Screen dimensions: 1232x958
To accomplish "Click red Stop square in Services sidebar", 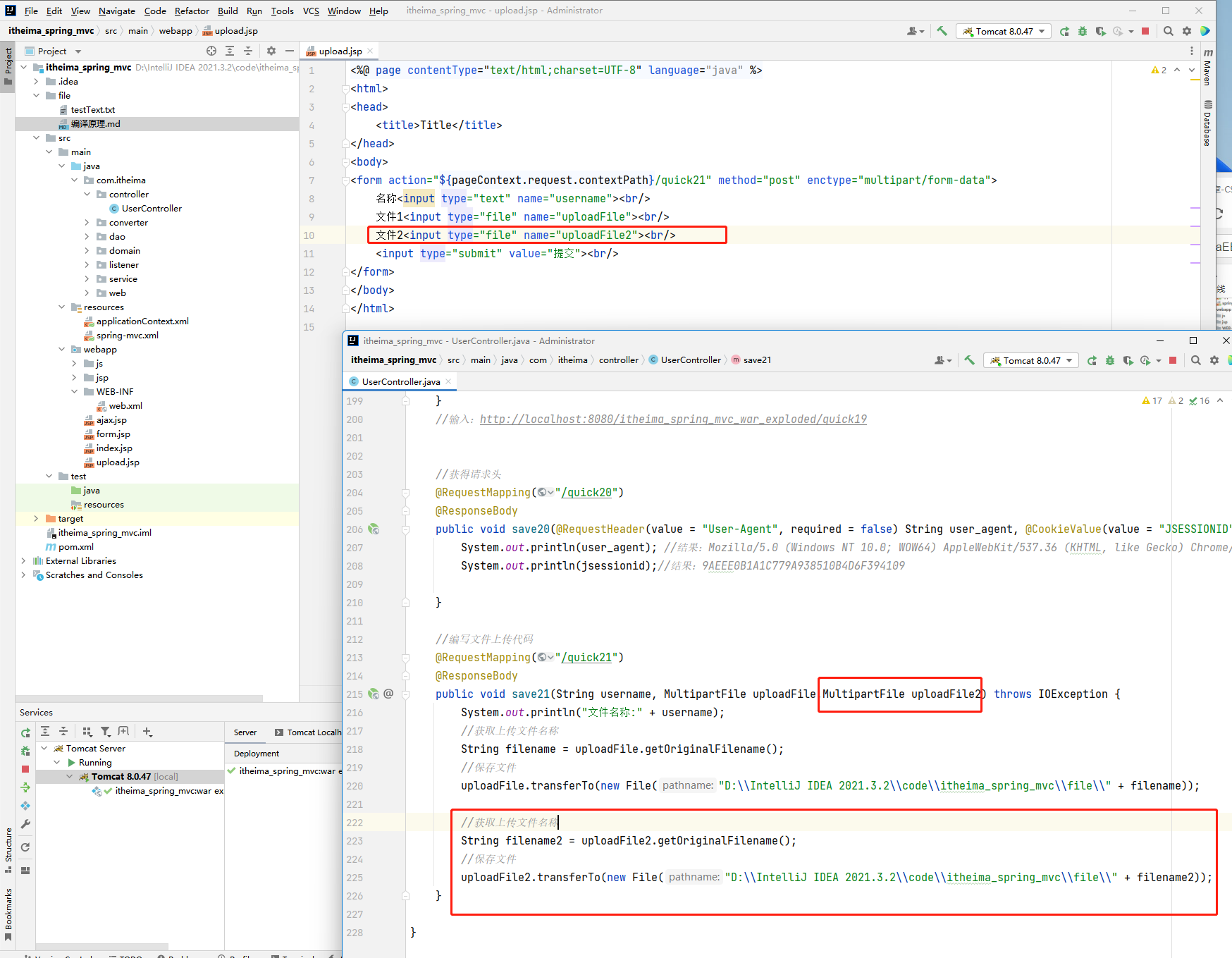I will [25, 769].
